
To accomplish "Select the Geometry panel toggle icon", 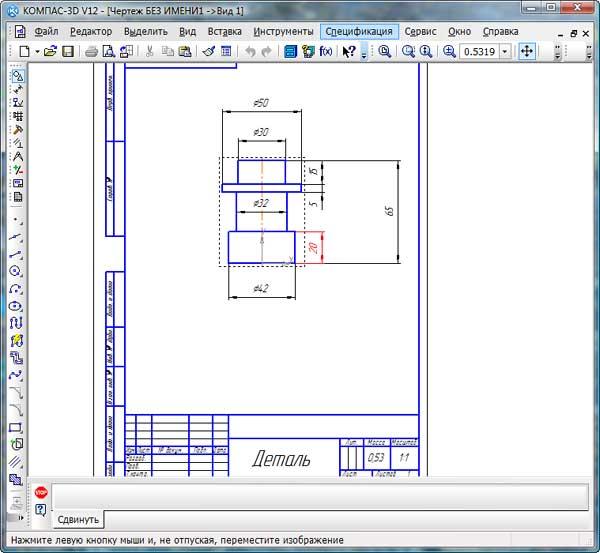I will click(x=18, y=76).
